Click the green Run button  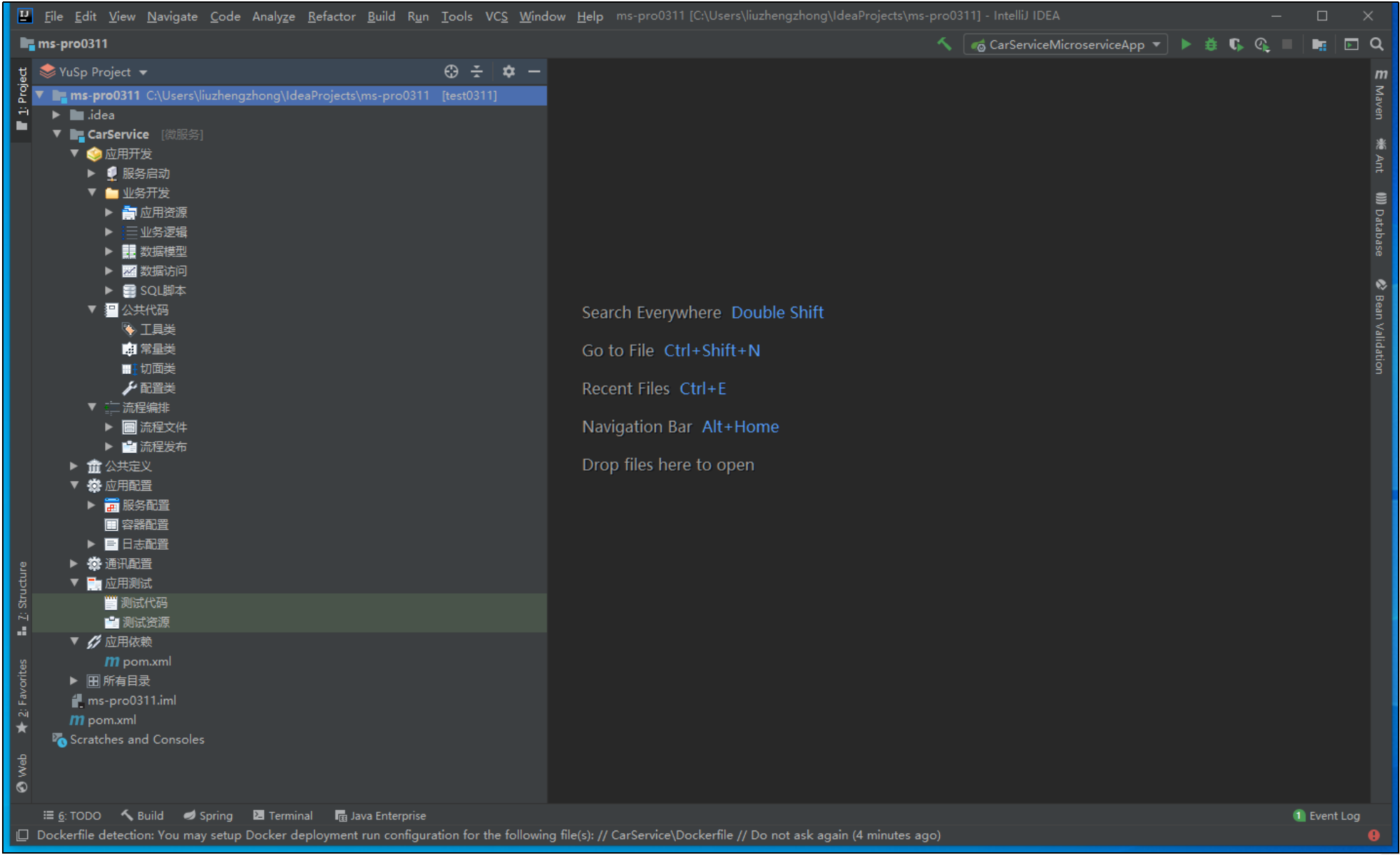click(x=1185, y=45)
